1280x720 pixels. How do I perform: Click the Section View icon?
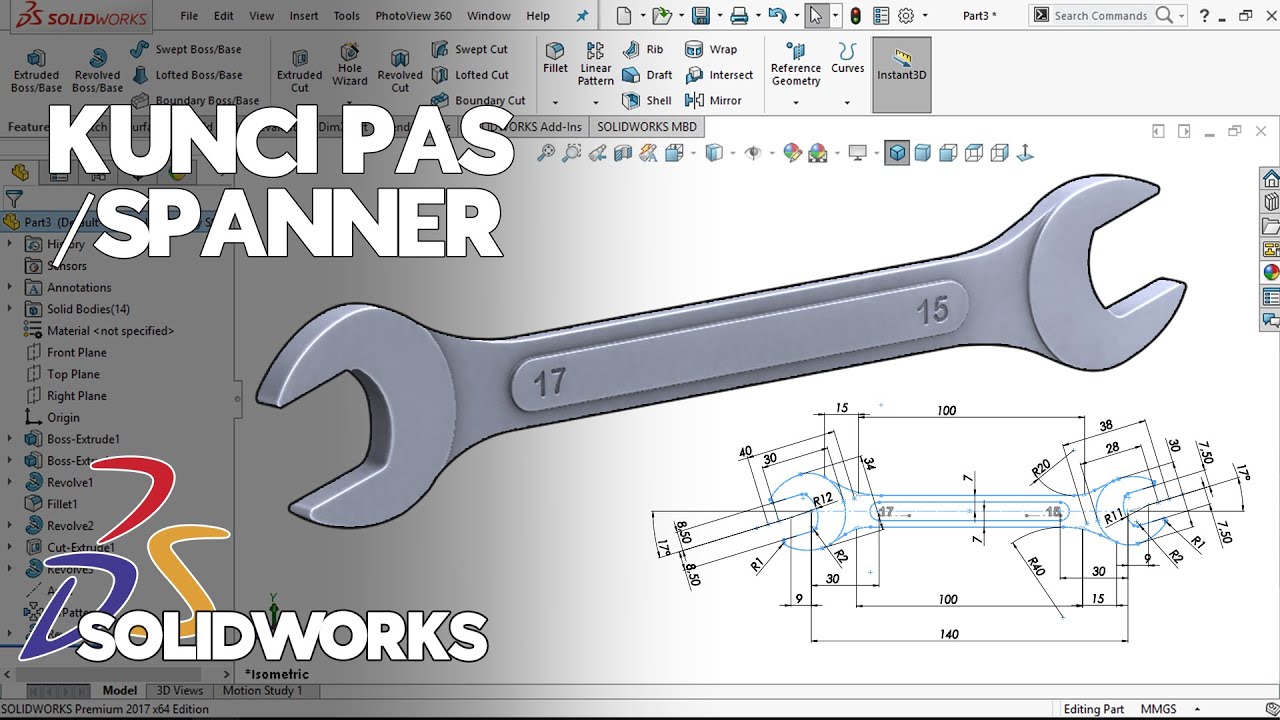coord(623,153)
